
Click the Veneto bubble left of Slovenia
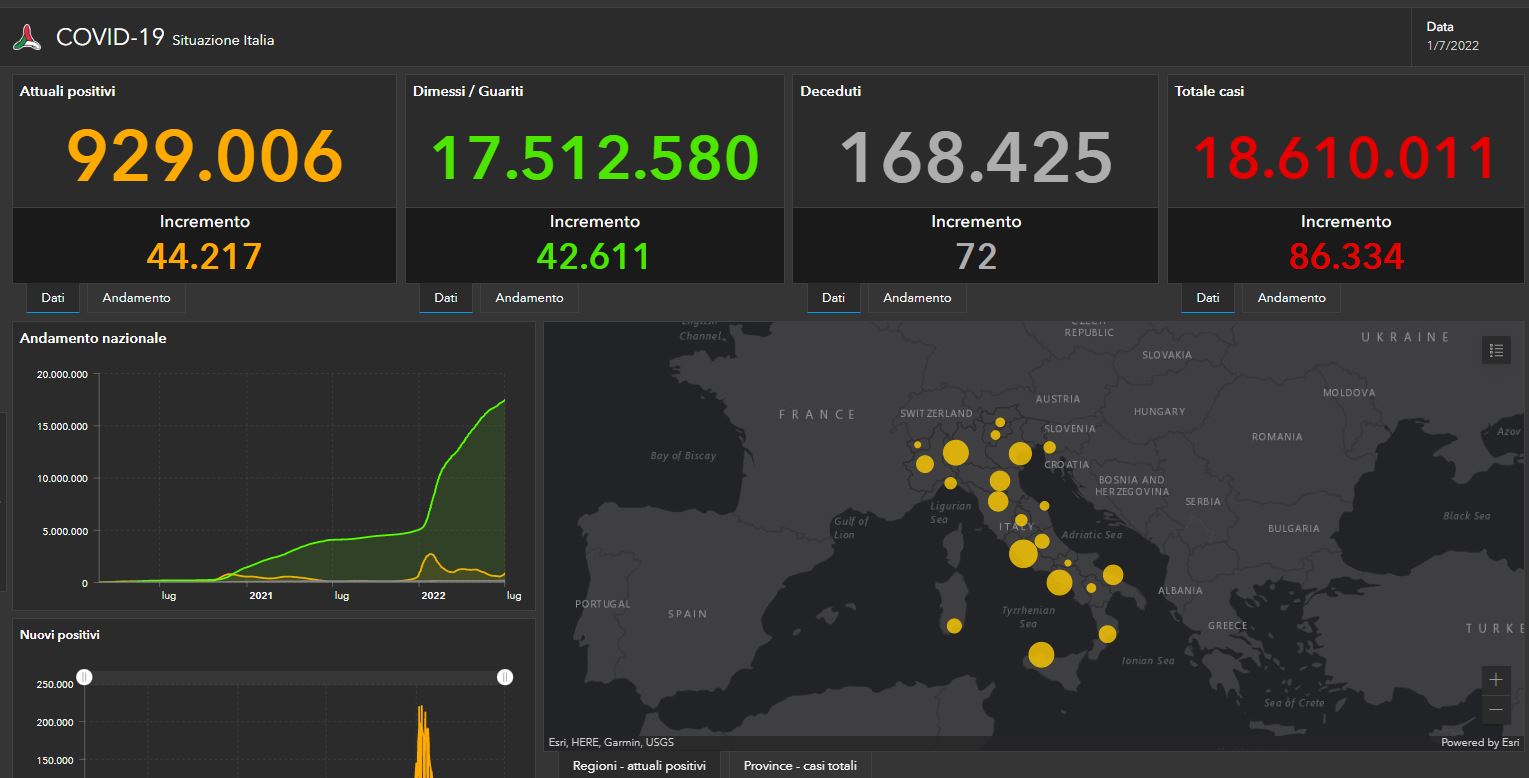tap(1020, 454)
